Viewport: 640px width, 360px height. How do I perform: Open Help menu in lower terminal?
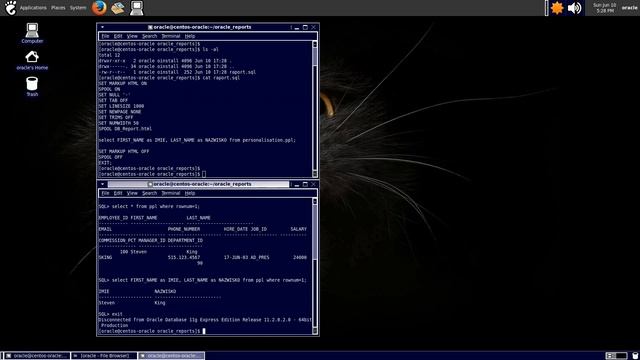(190, 193)
